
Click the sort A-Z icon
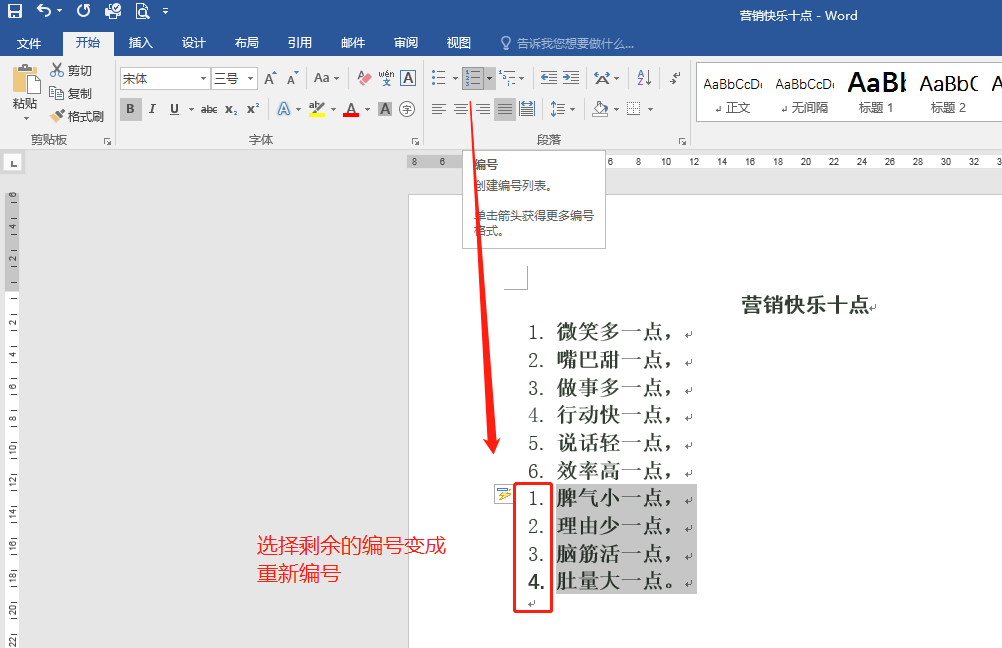tap(644, 78)
